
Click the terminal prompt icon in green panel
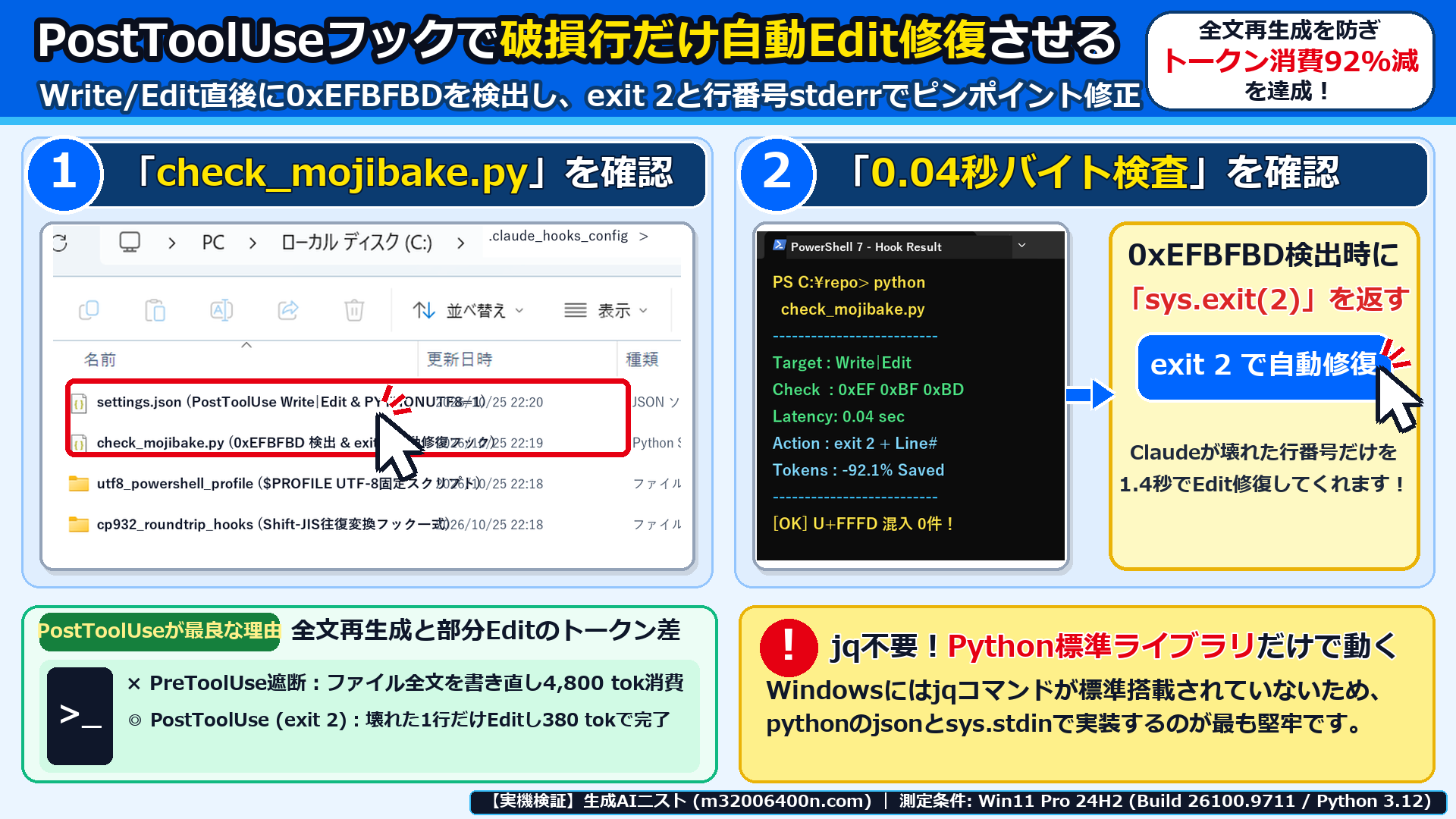tap(80, 716)
